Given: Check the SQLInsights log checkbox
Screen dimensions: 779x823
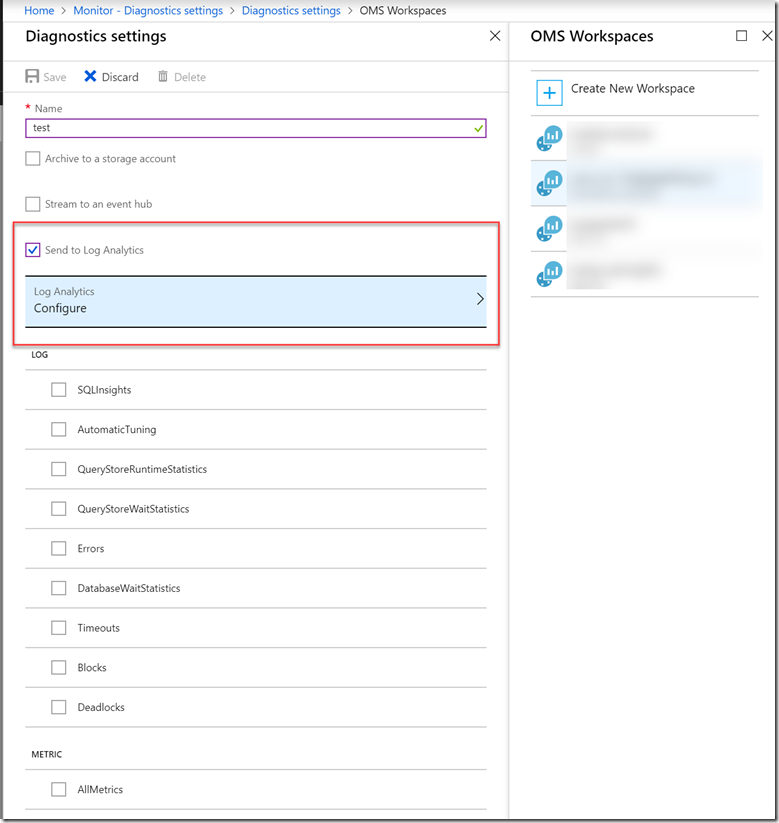Looking at the screenshot, I should tap(58, 389).
